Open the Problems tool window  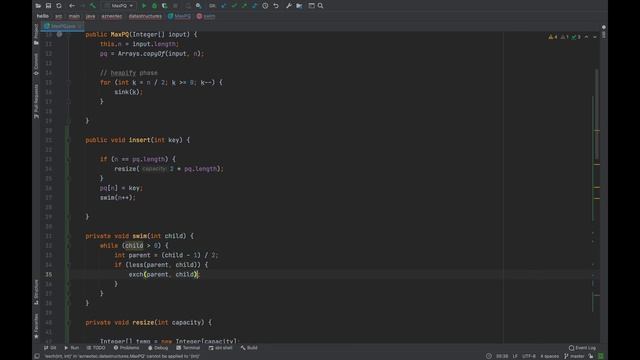coord(127,348)
